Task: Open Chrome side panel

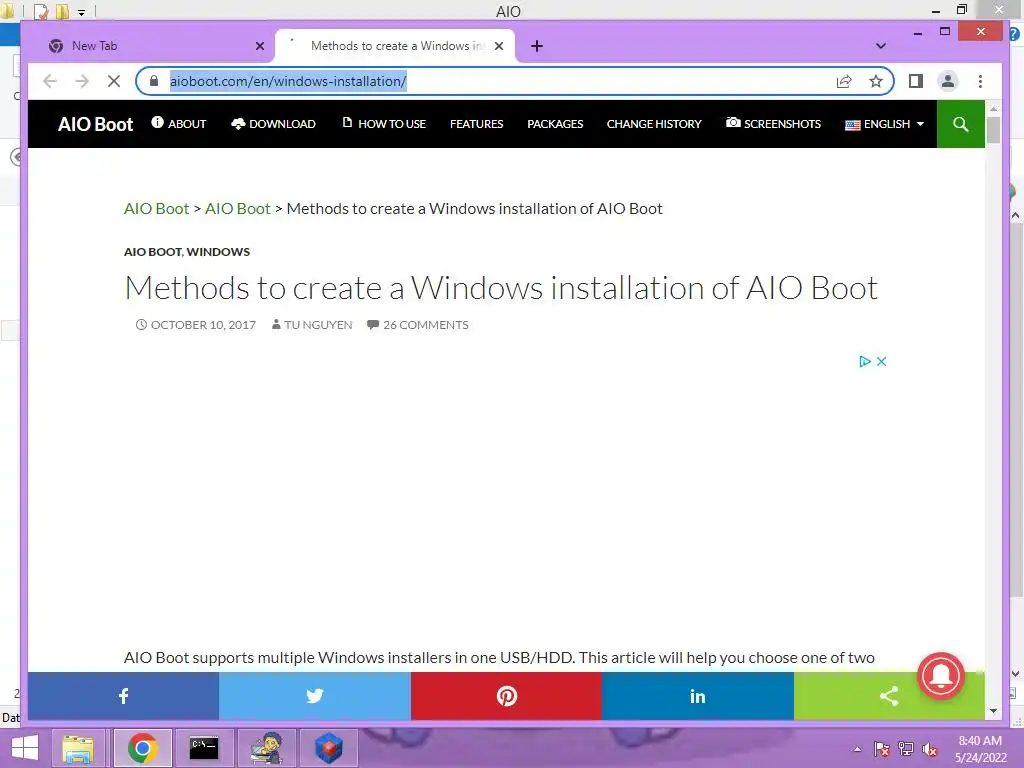Action: pyautogui.click(x=916, y=81)
